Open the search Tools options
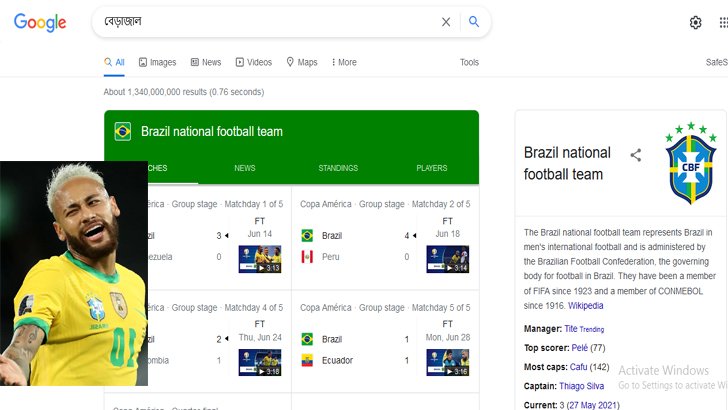 (469, 62)
